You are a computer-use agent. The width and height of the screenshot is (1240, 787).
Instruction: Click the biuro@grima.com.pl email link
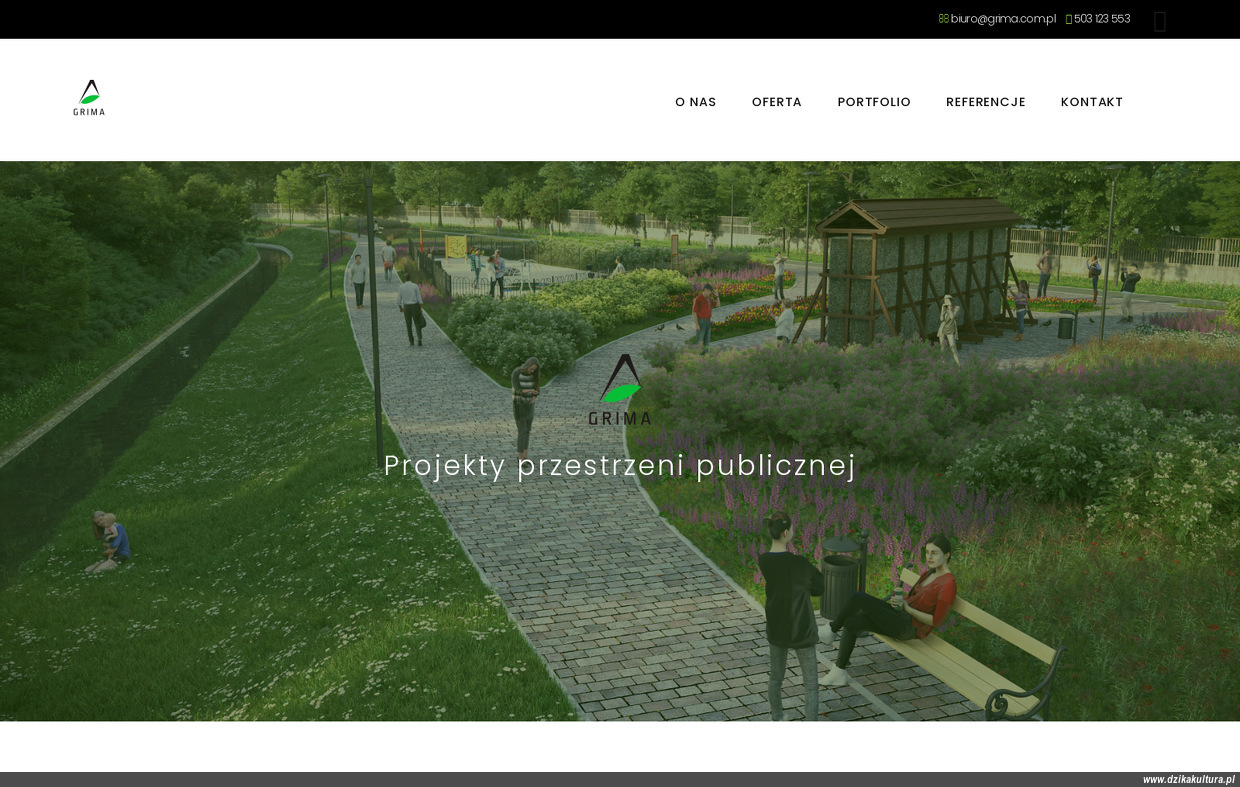pos(1003,19)
